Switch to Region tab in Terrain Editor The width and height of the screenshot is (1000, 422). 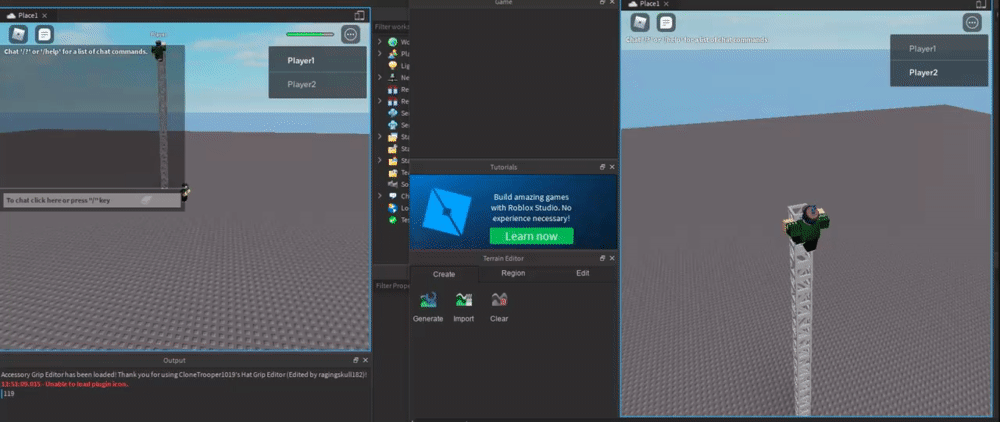click(513, 273)
